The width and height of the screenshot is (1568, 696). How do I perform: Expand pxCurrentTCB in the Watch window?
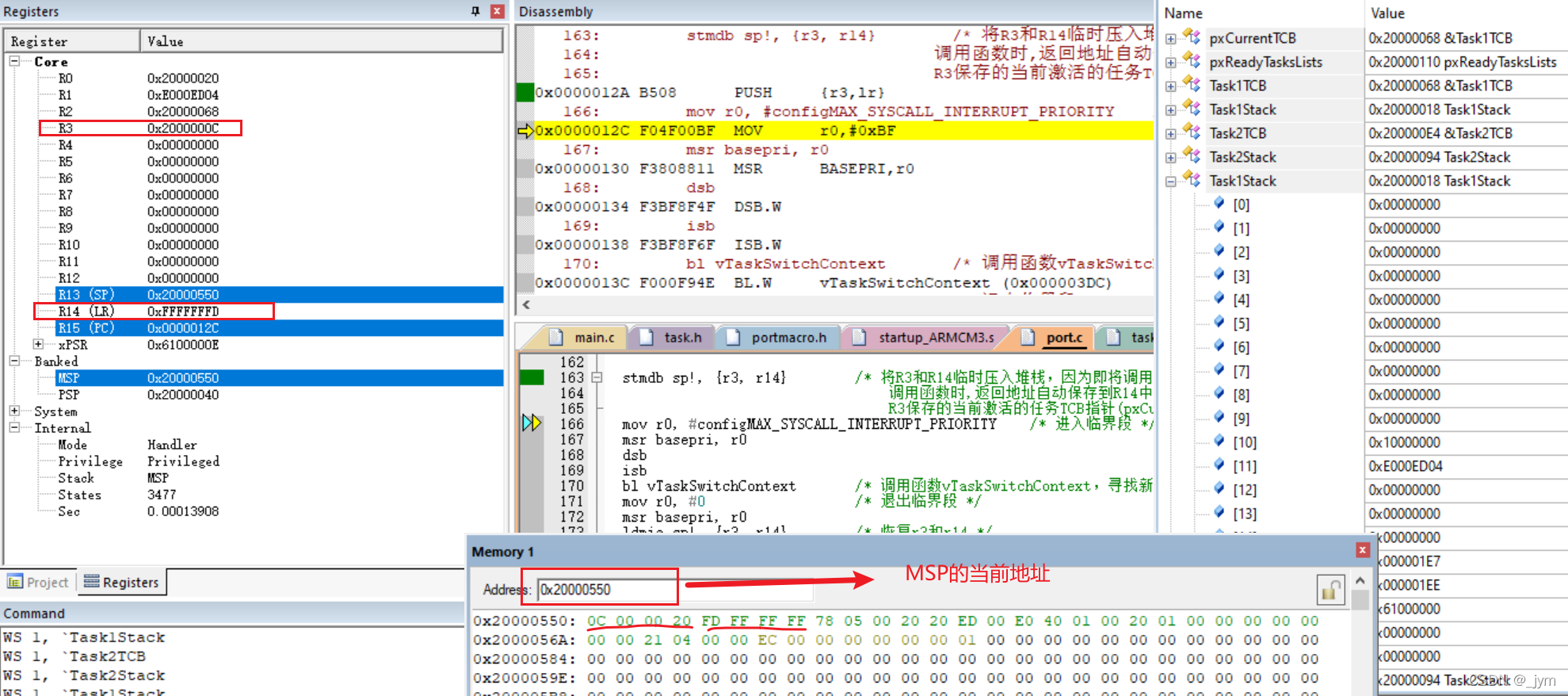pos(1171,38)
